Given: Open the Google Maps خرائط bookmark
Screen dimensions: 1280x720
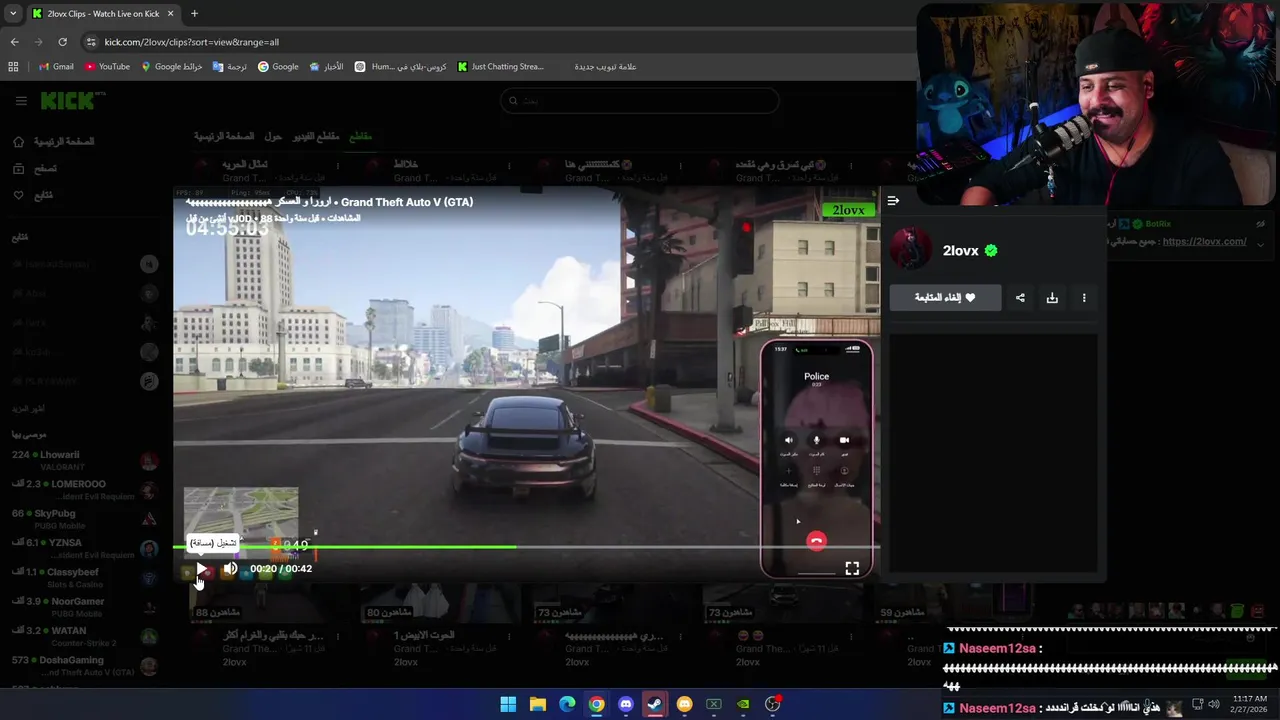Looking at the screenshot, I should pyautogui.click(x=172, y=67).
